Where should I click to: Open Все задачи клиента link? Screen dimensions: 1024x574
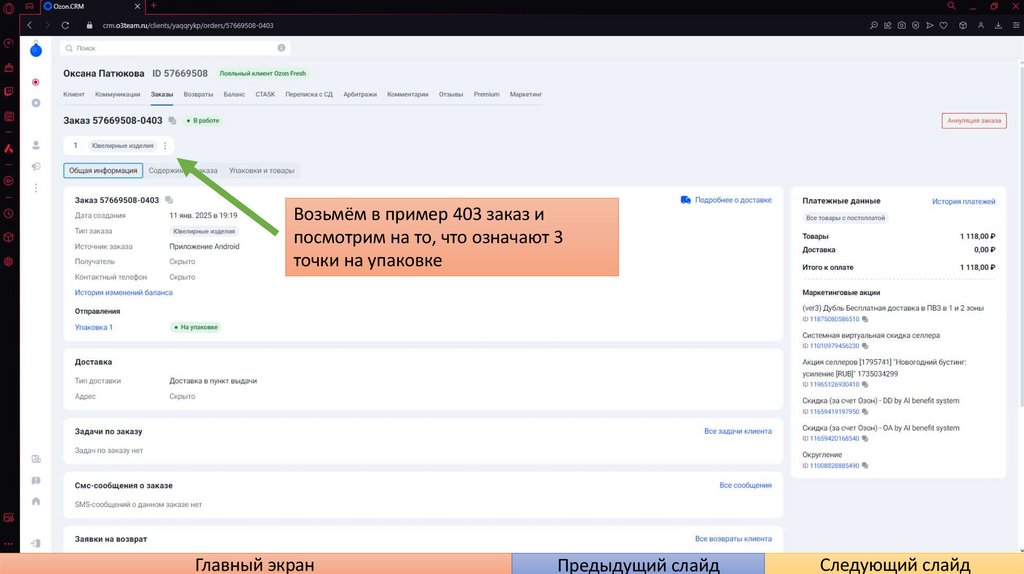pyautogui.click(x=738, y=431)
